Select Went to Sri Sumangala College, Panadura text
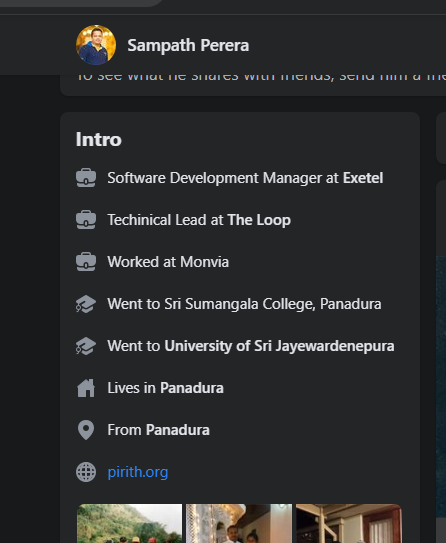The width and height of the screenshot is (446, 543). [x=244, y=304]
